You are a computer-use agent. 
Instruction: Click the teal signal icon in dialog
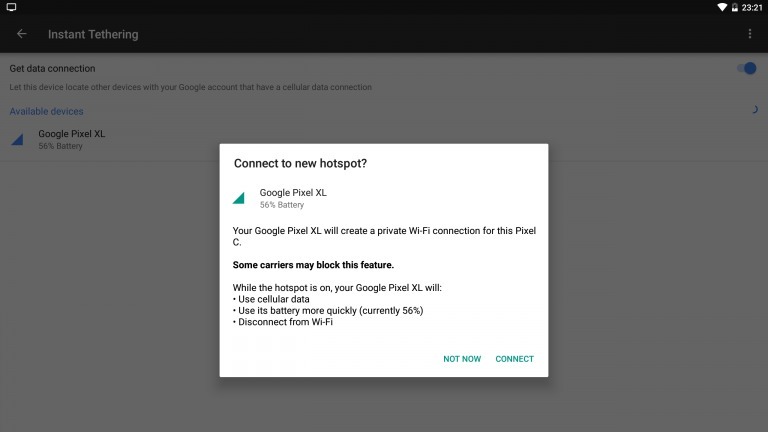[239, 197]
